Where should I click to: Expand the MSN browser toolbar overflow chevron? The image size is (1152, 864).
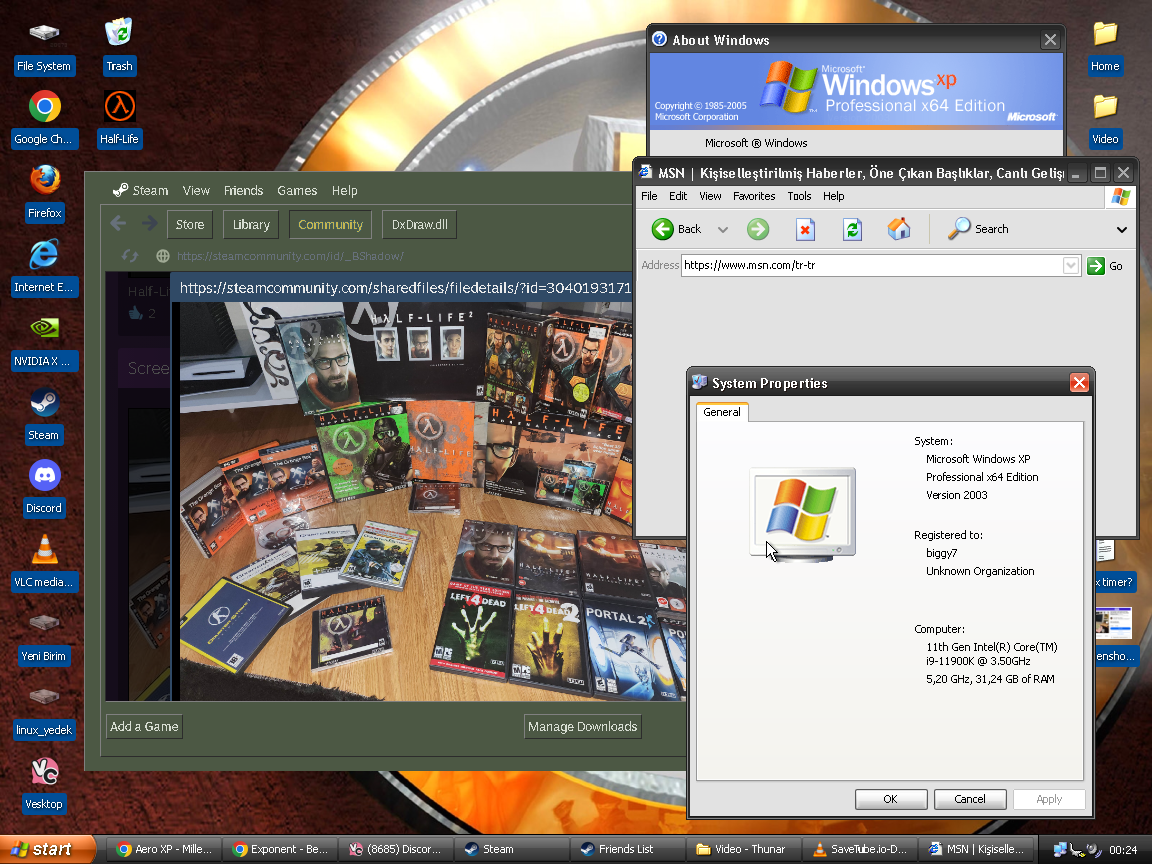coord(1122,229)
